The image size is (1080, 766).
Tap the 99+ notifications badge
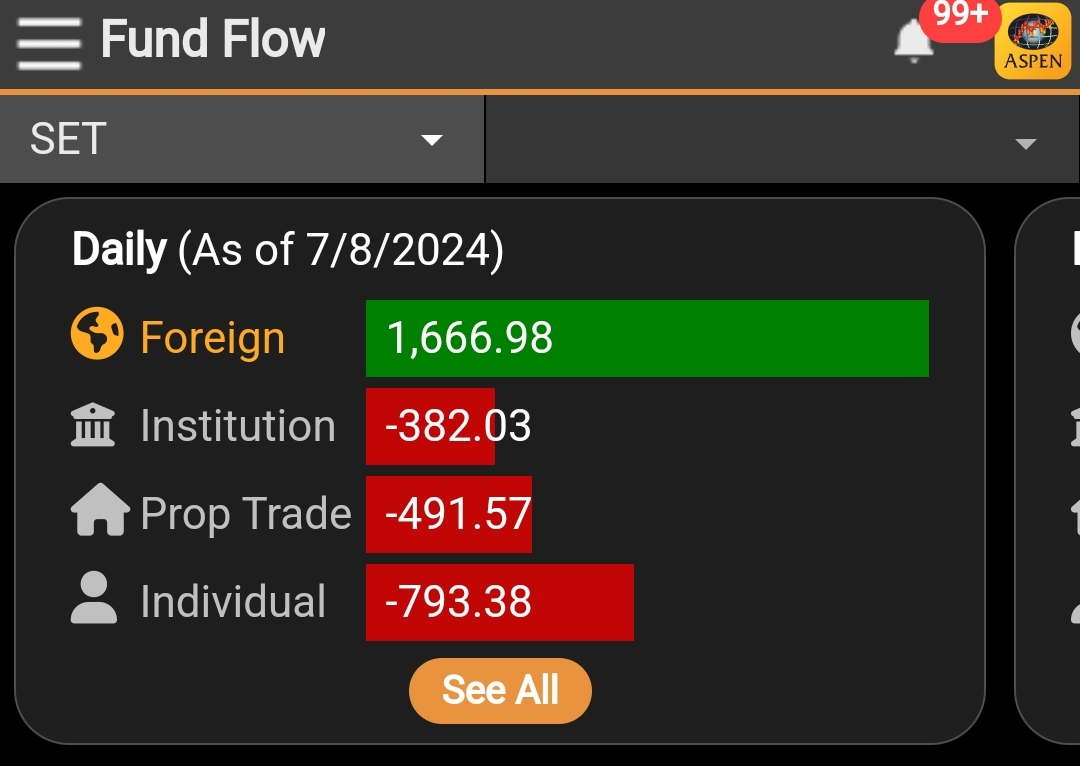click(x=960, y=16)
